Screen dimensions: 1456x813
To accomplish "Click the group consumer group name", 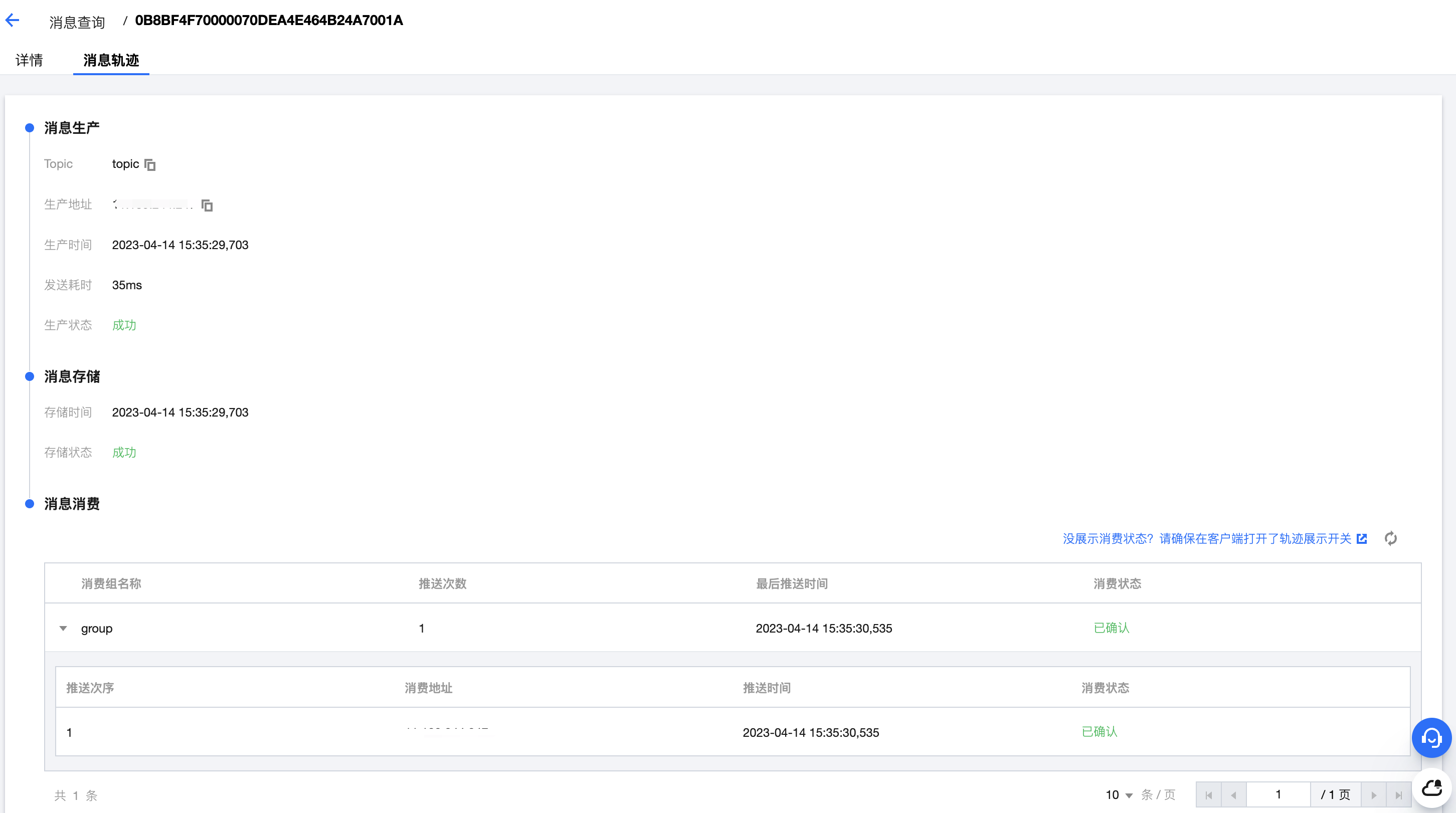I will point(97,628).
